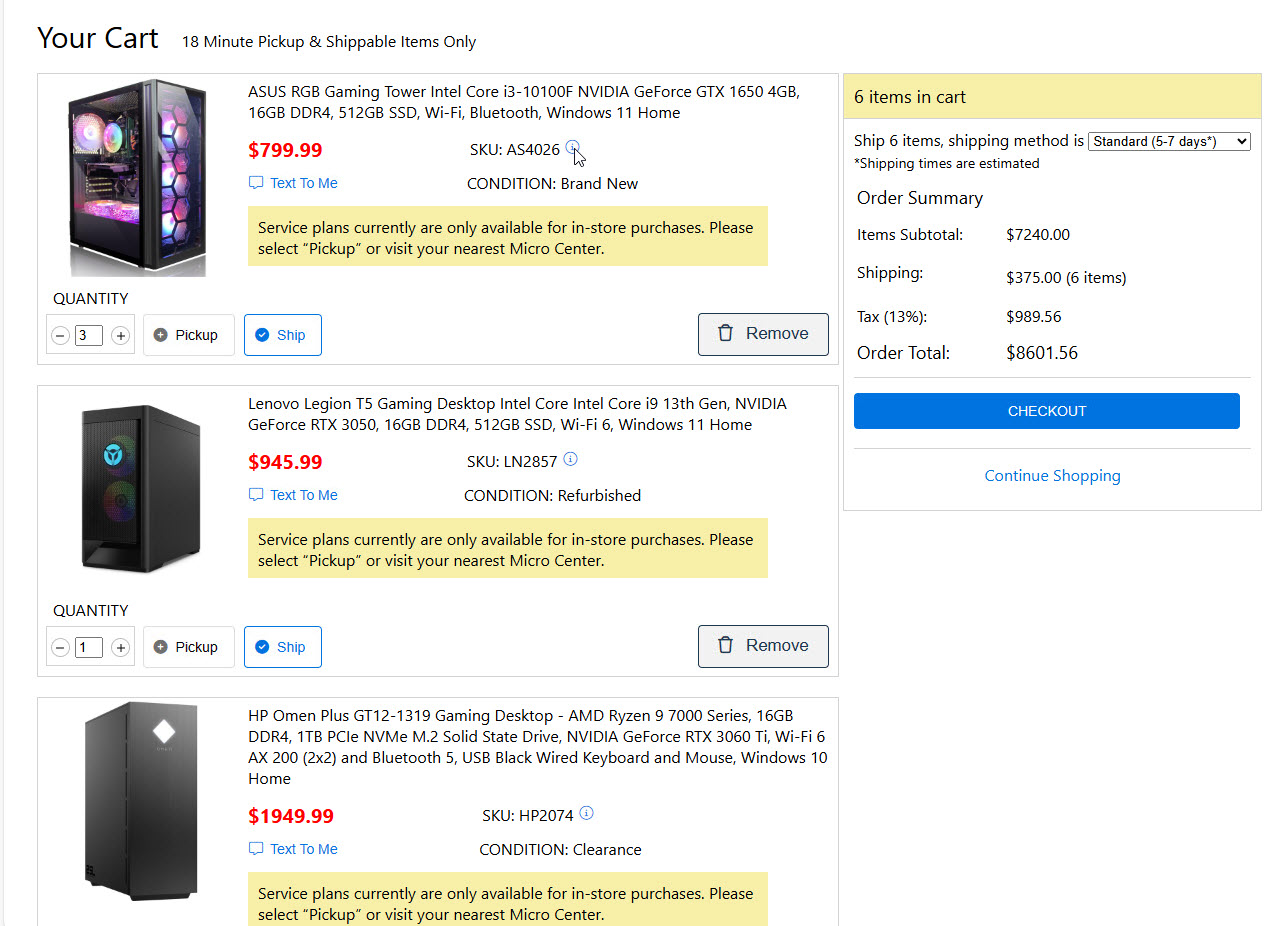Increase quantity of the ASUS Gaming Tower
Viewport: 1282px width, 926px height.
pos(121,336)
